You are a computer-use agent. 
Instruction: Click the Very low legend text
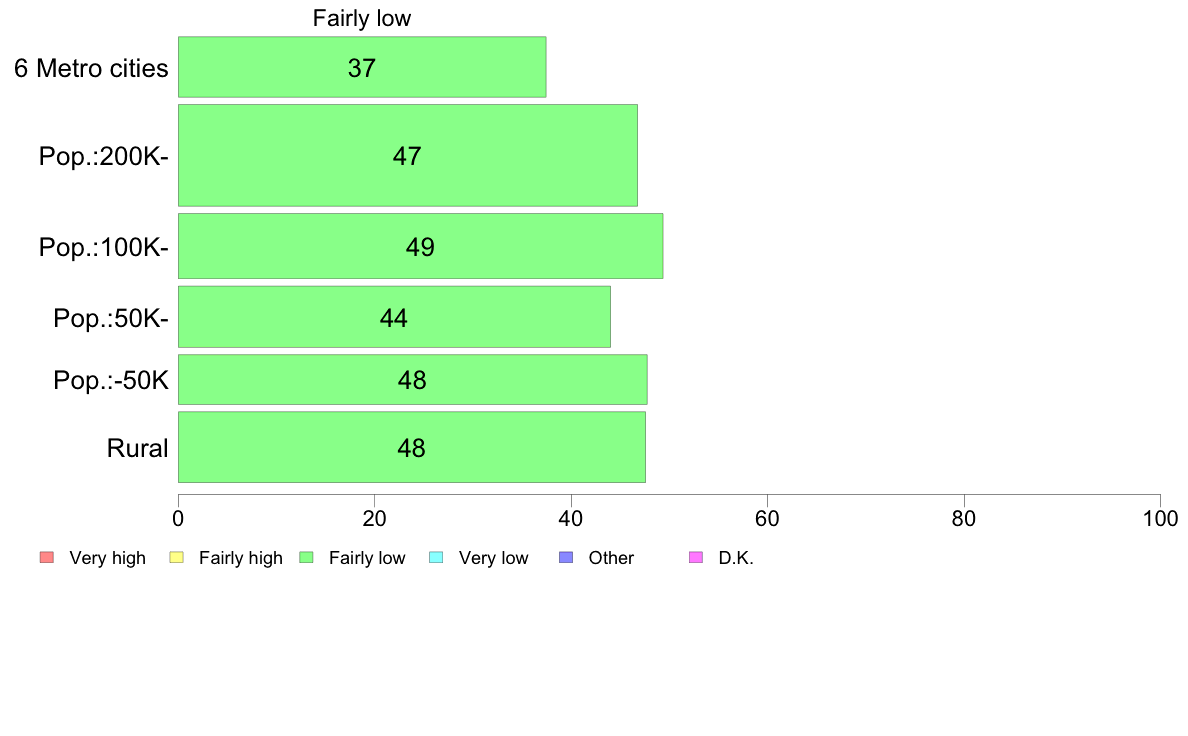click(x=493, y=558)
